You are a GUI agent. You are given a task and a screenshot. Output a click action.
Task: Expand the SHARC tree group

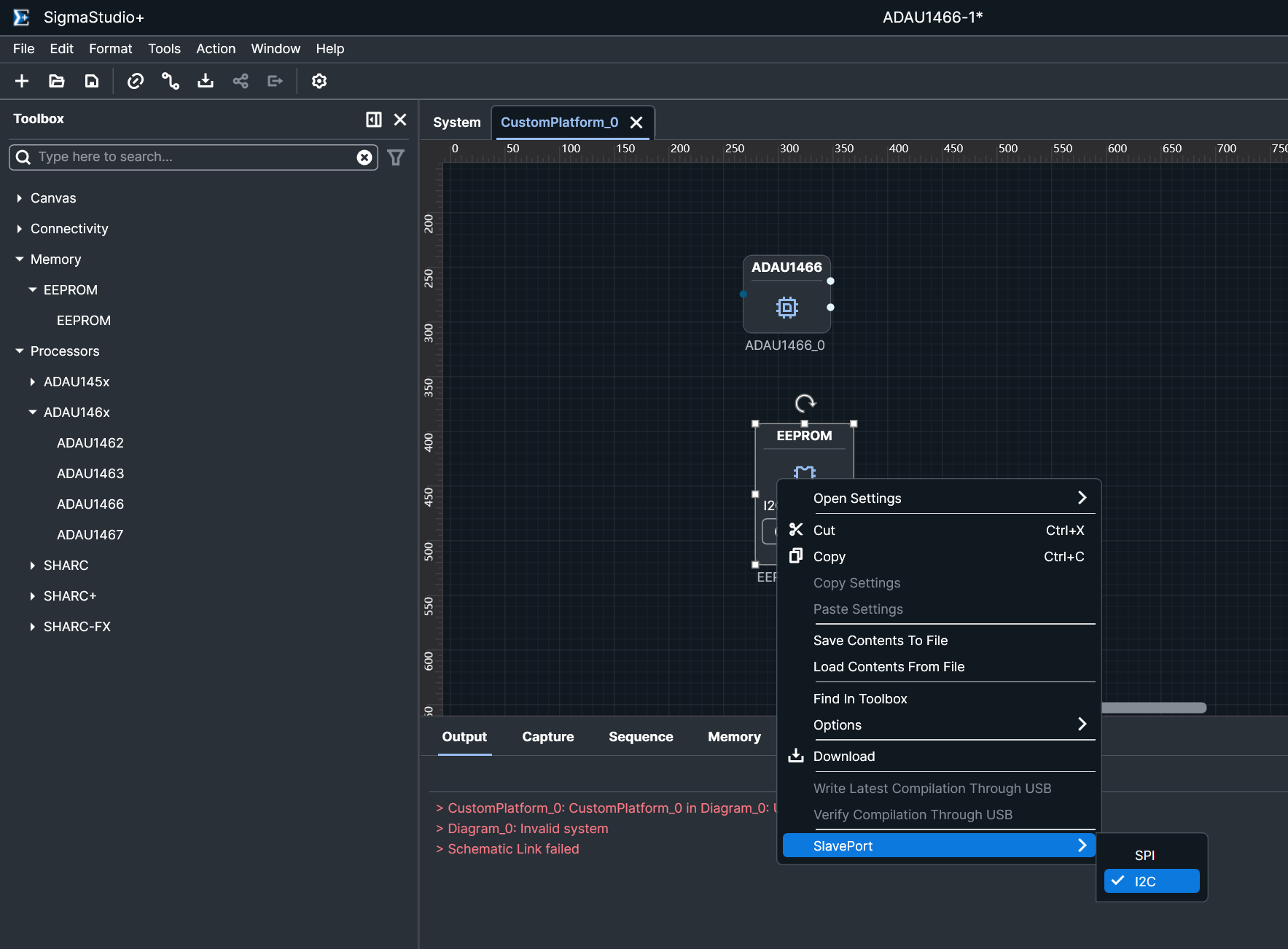[33, 566]
